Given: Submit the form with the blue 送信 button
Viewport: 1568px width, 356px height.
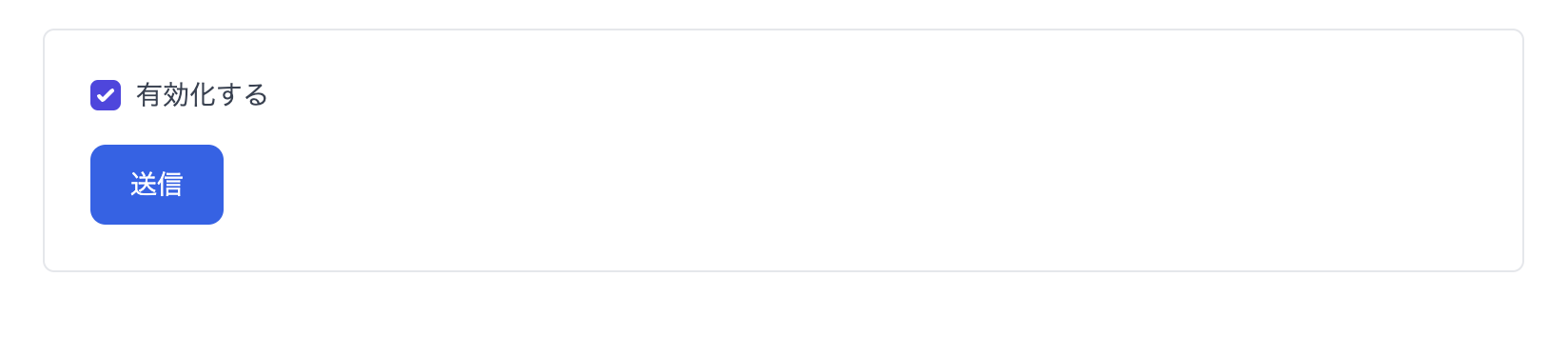Looking at the screenshot, I should (x=157, y=185).
